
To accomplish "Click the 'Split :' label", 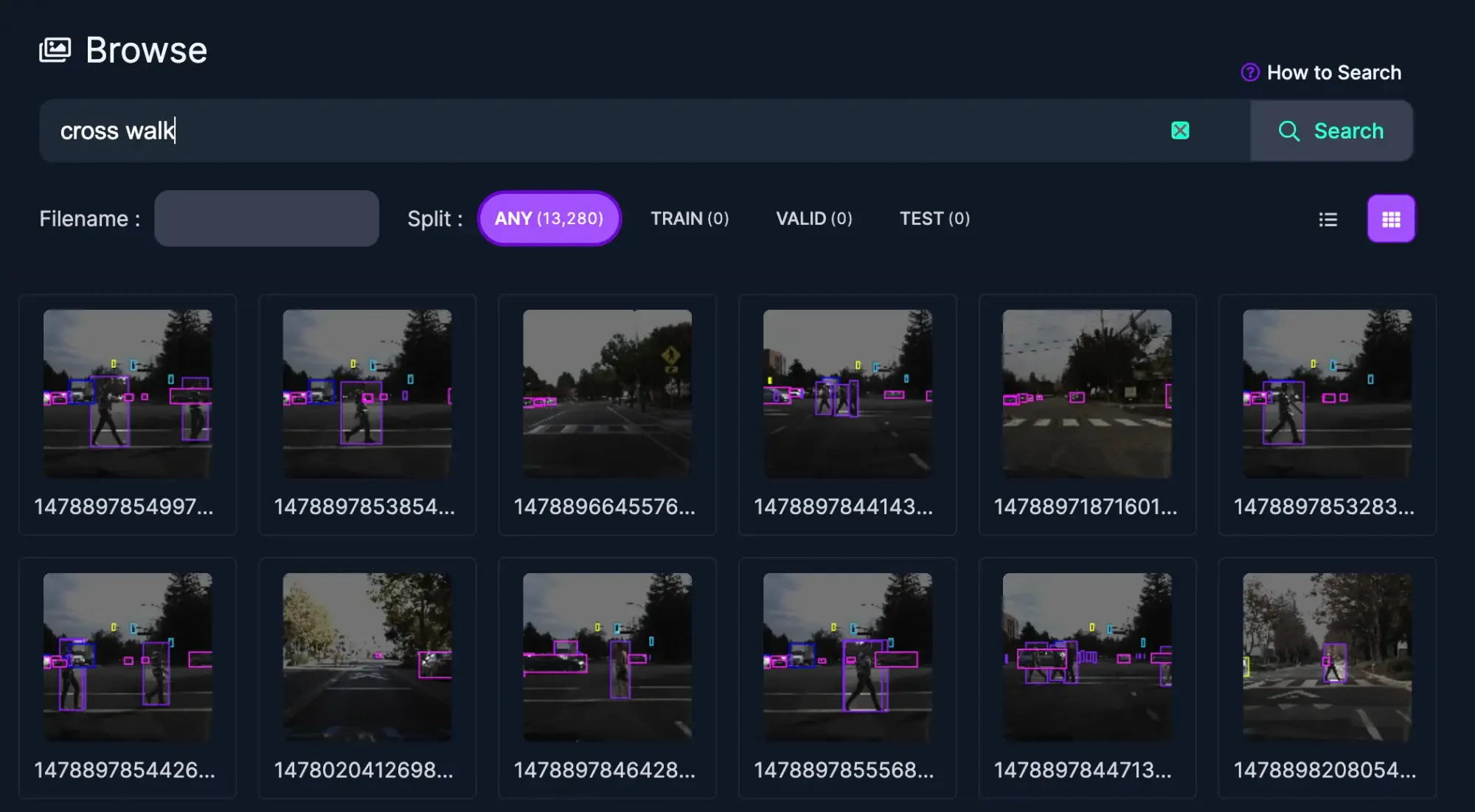I will pyautogui.click(x=435, y=218).
